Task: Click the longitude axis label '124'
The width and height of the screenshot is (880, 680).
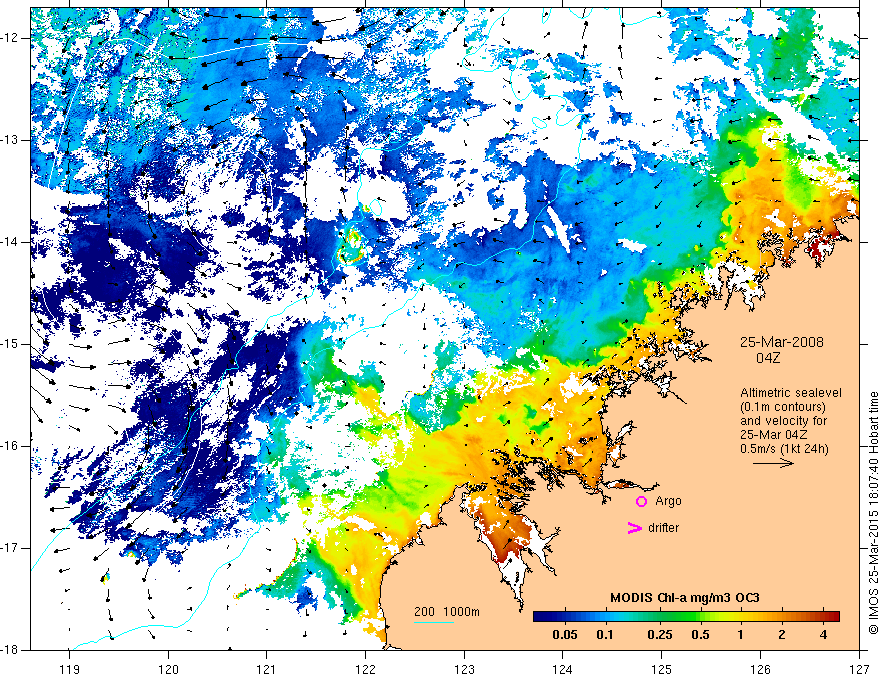Action: click(x=563, y=669)
